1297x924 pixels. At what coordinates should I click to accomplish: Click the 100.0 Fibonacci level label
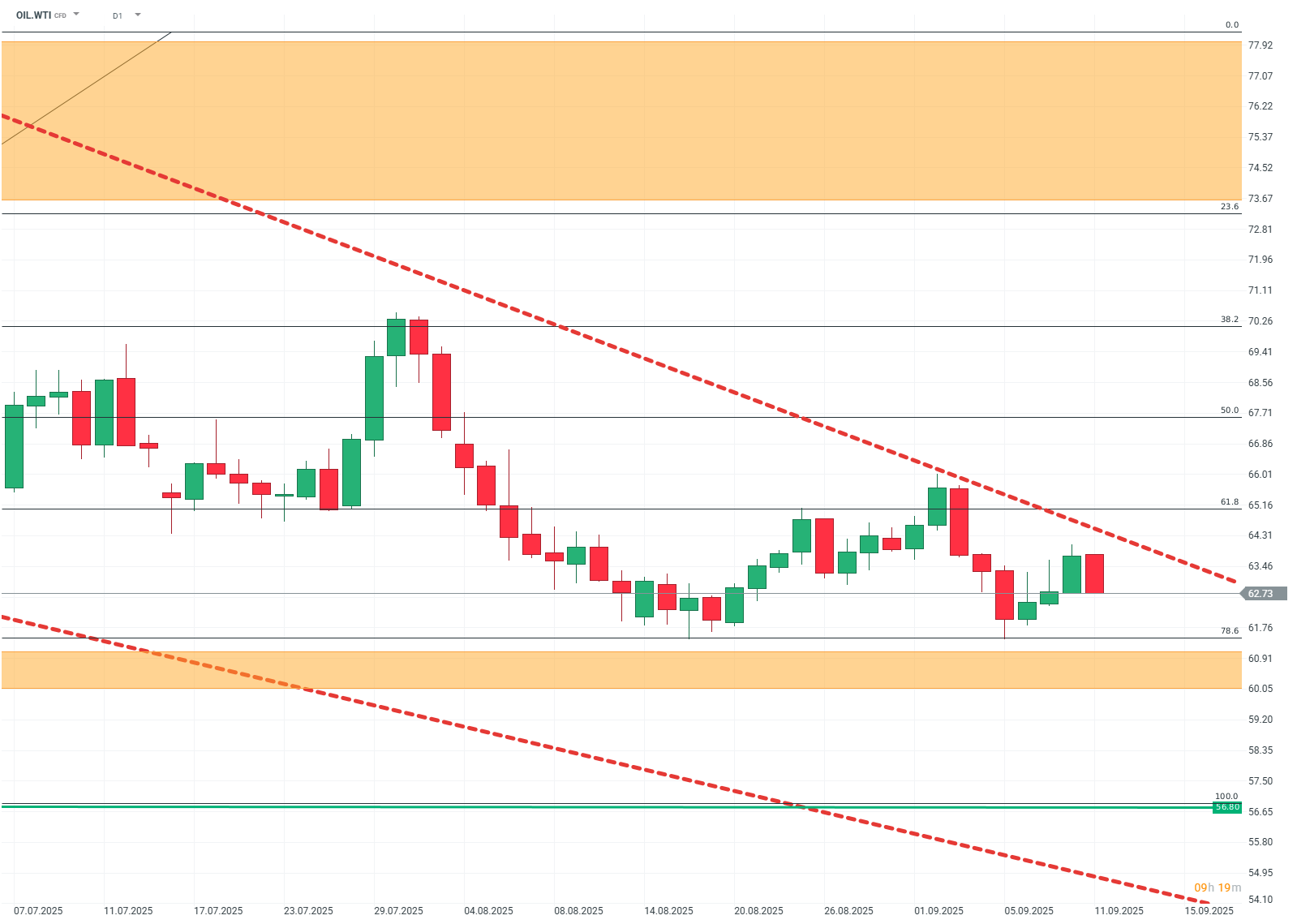pos(1226,797)
